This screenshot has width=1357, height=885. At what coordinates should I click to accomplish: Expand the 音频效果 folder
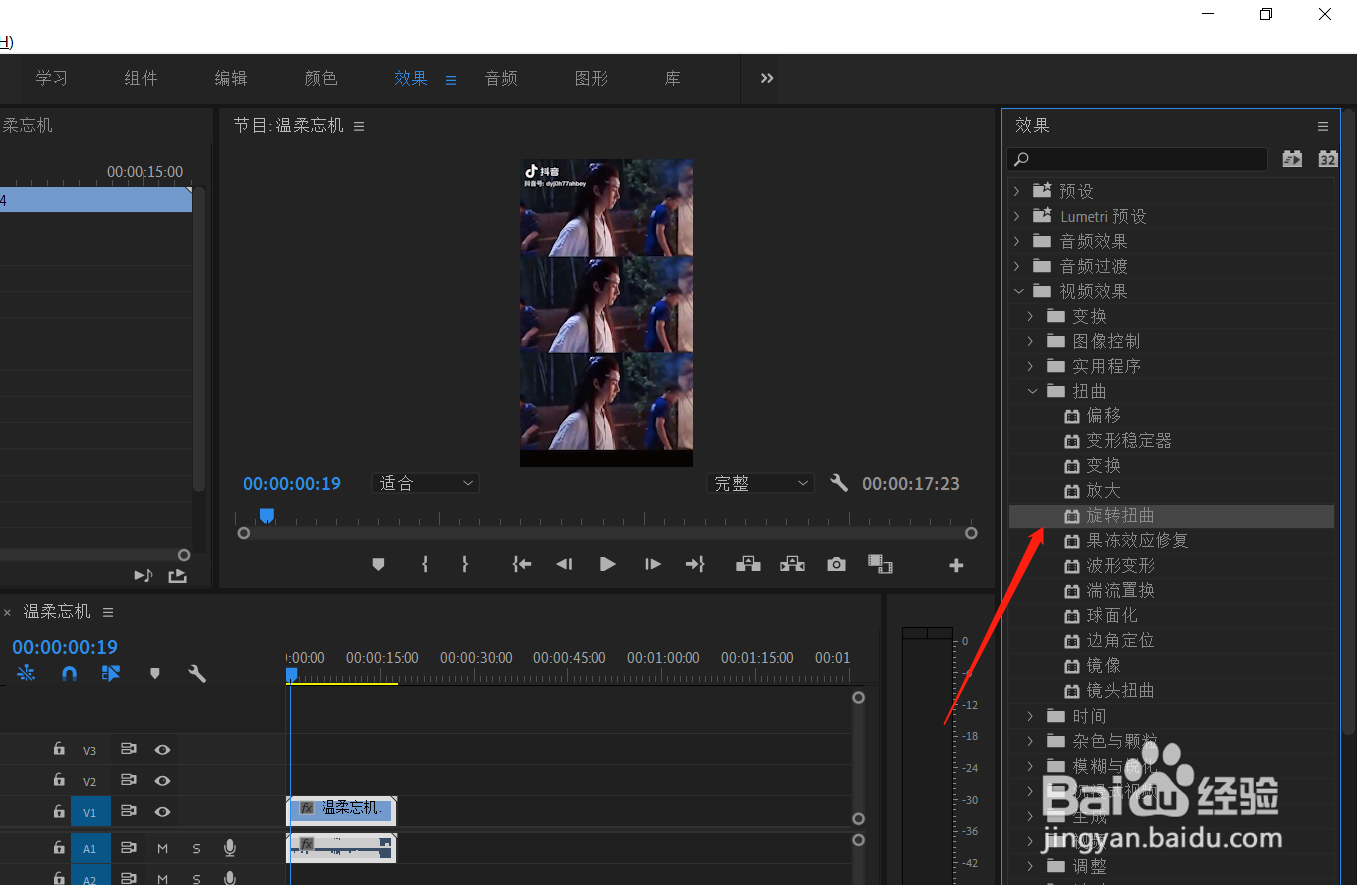[x=1017, y=240]
